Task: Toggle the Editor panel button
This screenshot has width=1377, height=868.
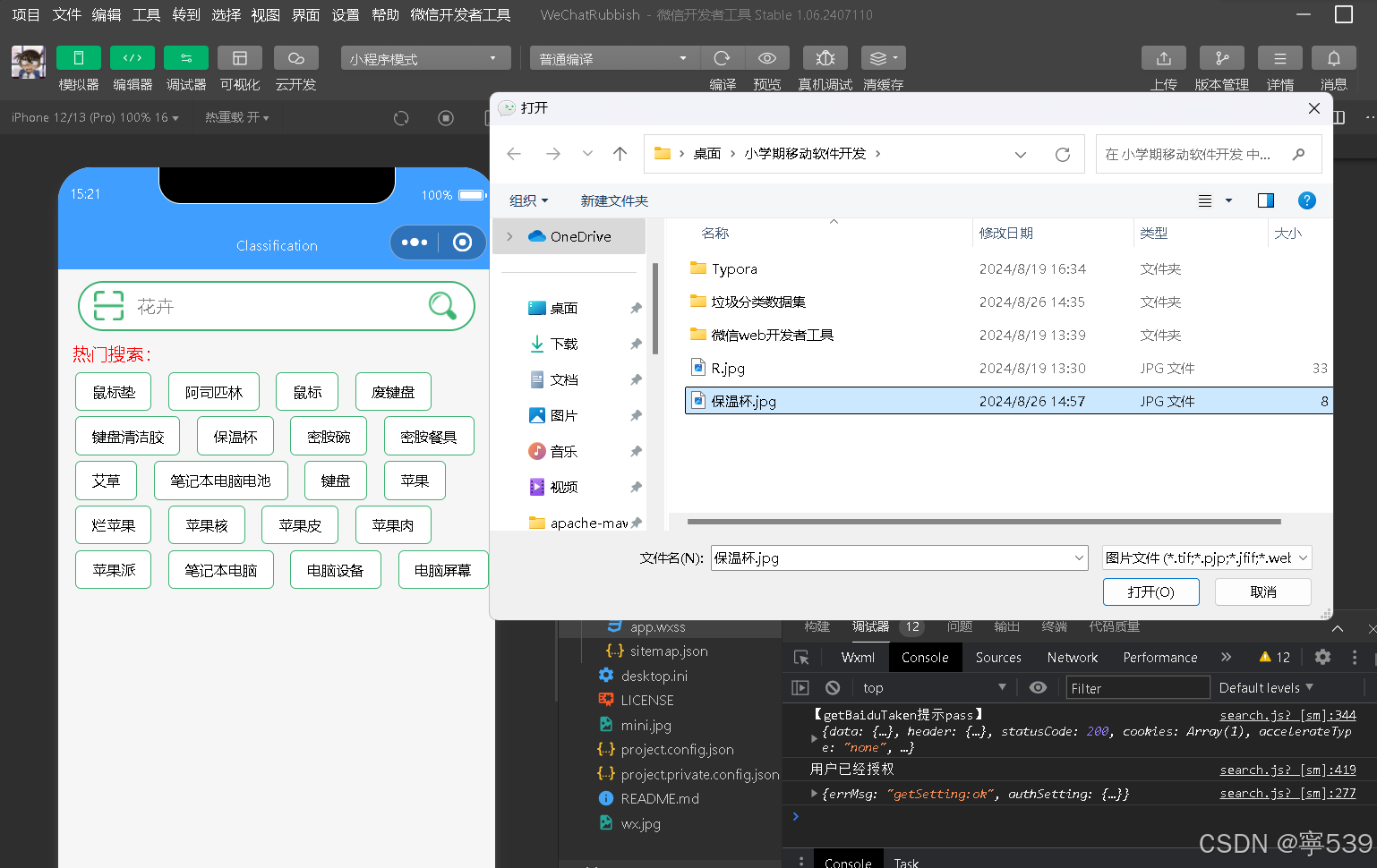Action: point(133,58)
